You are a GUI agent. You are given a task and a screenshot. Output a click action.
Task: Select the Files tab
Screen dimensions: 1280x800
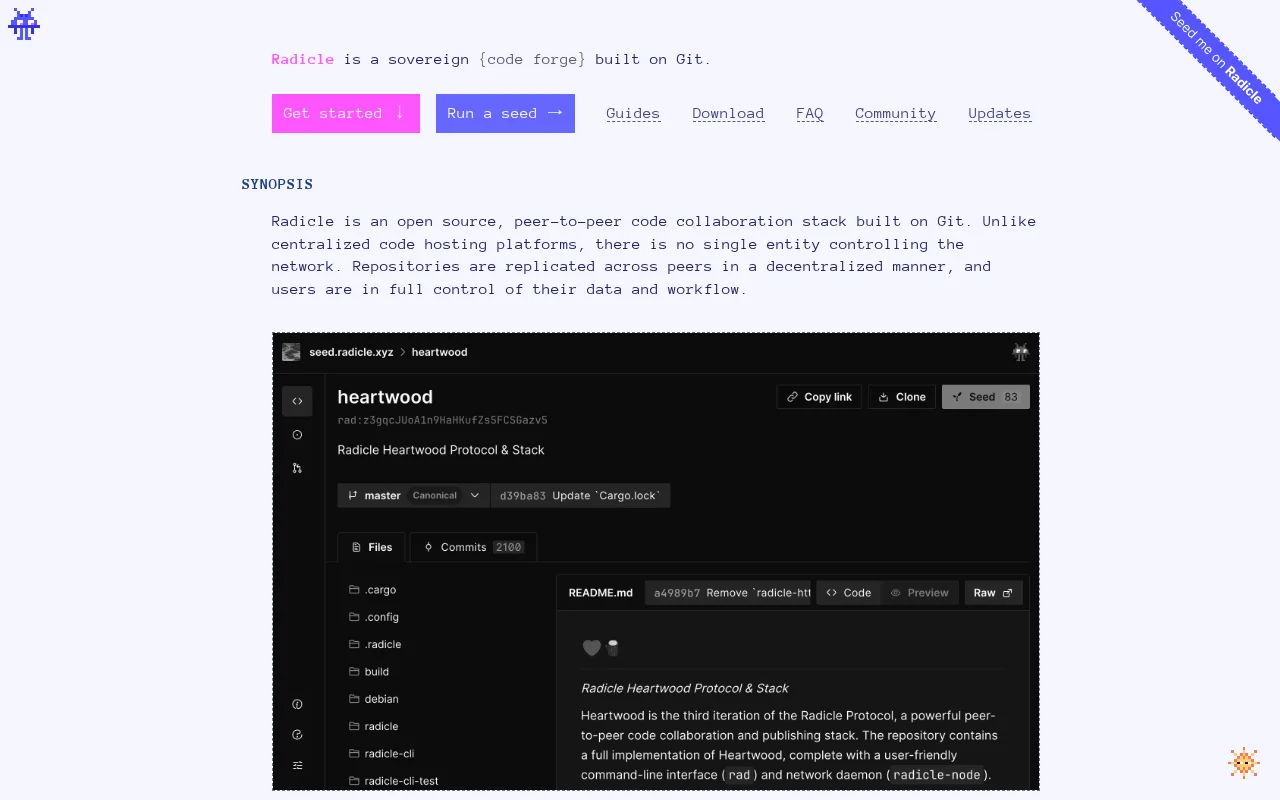pos(371,547)
